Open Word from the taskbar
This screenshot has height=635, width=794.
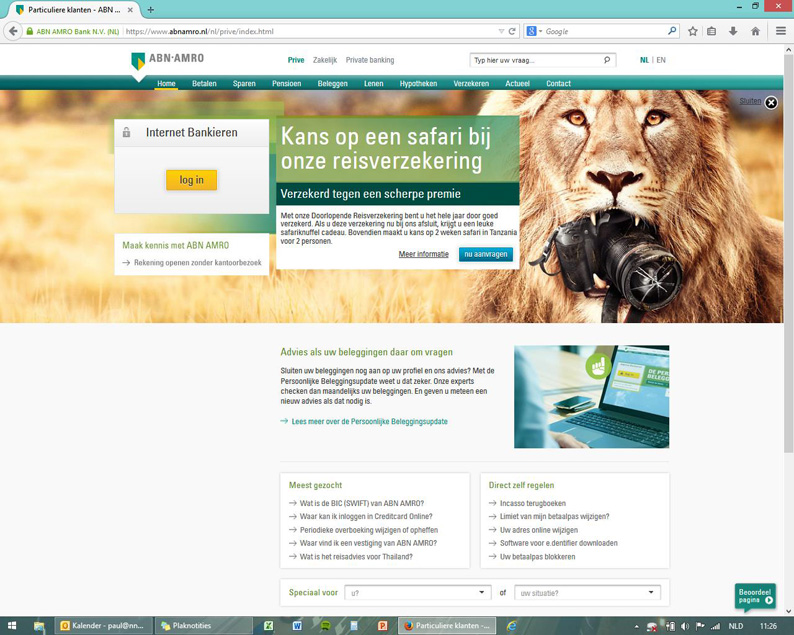[297, 626]
